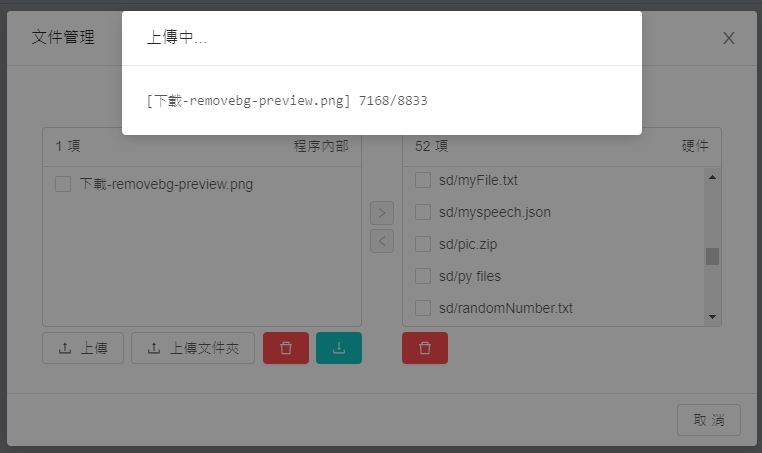
Task: Enable the sd/randomNumber.txt checkbox
Action: click(x=423, y=308)
